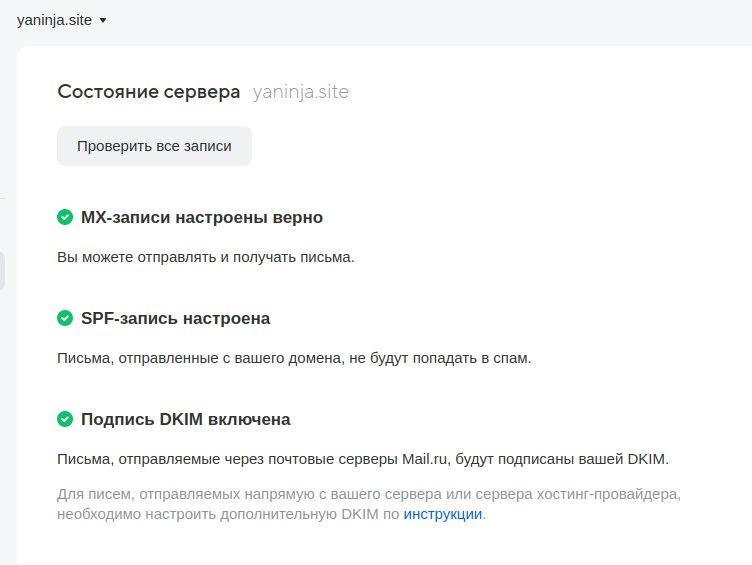The height and width of the screenshot is (565, 752).
Task: Click the DKIM description about Mail.ru servers
Action: coord(363,459)
